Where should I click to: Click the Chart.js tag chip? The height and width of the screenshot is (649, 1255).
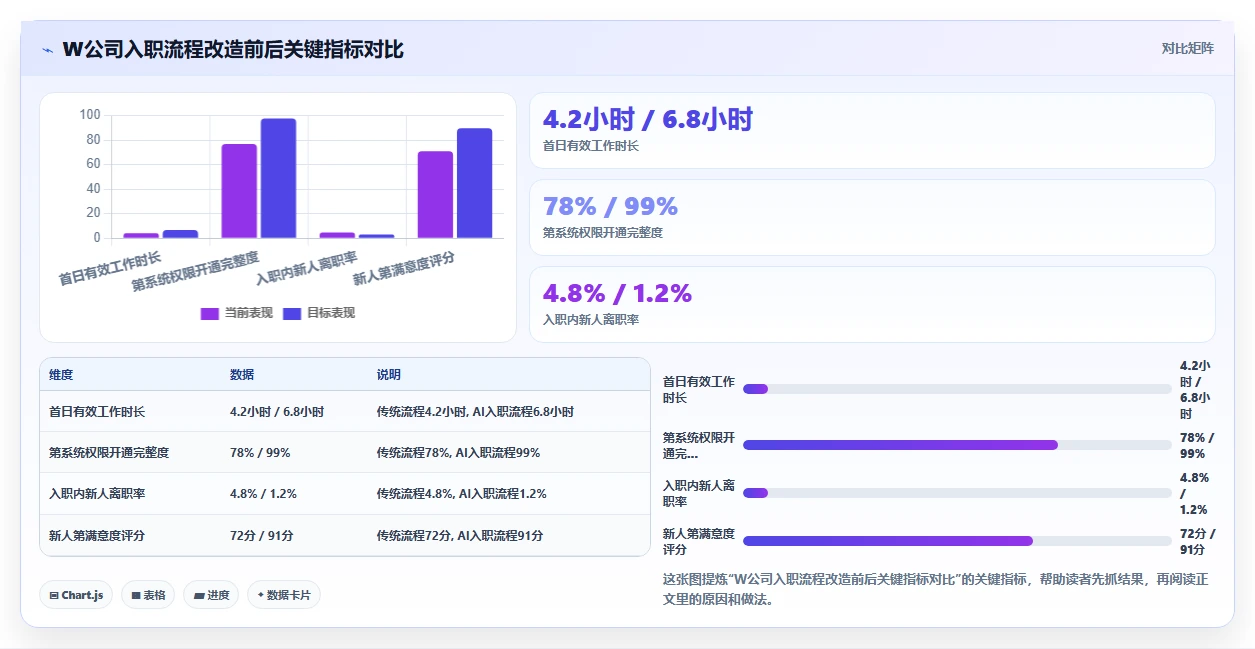pos(77,595)
